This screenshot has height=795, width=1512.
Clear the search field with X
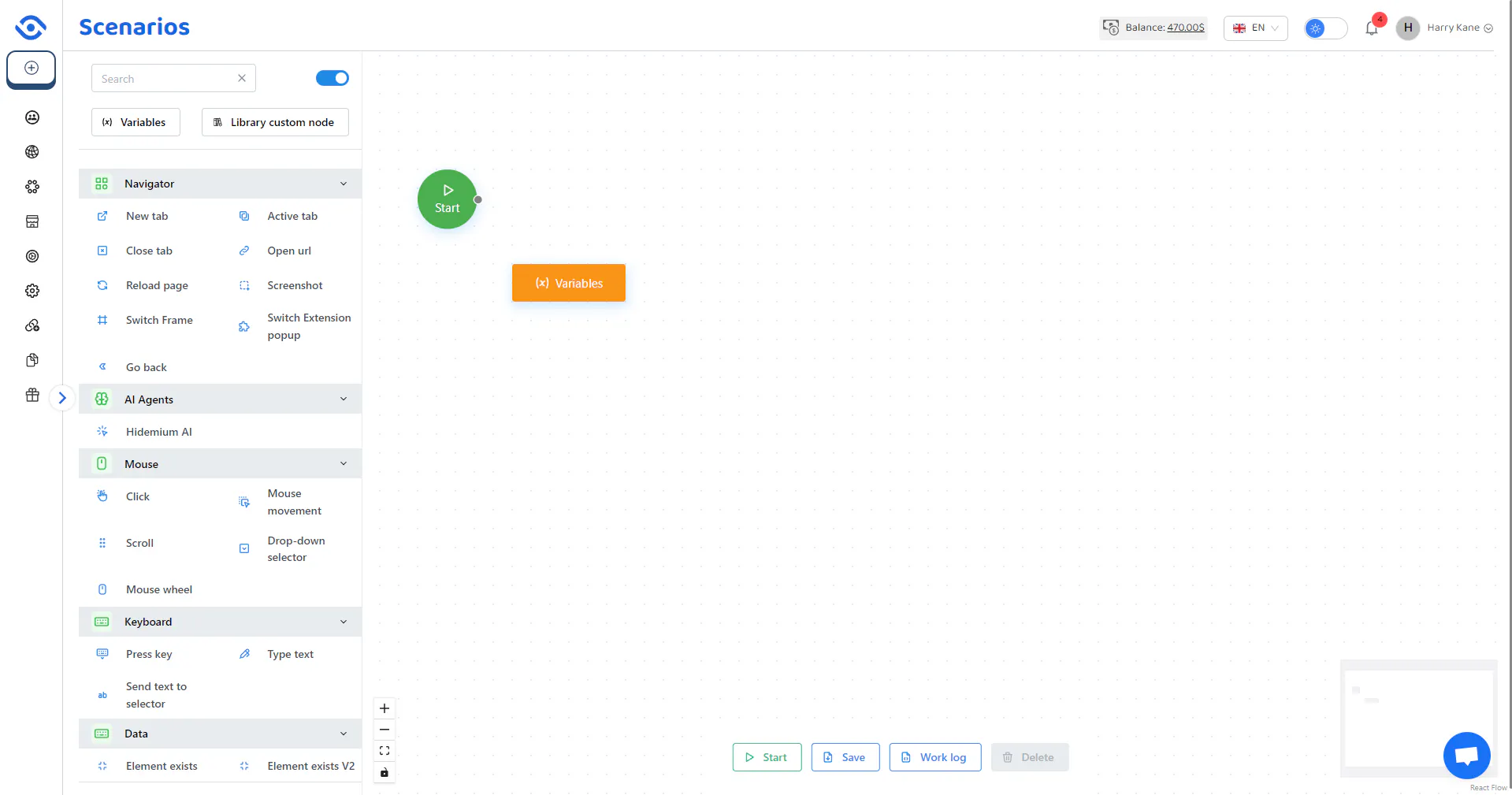[242, 78]
